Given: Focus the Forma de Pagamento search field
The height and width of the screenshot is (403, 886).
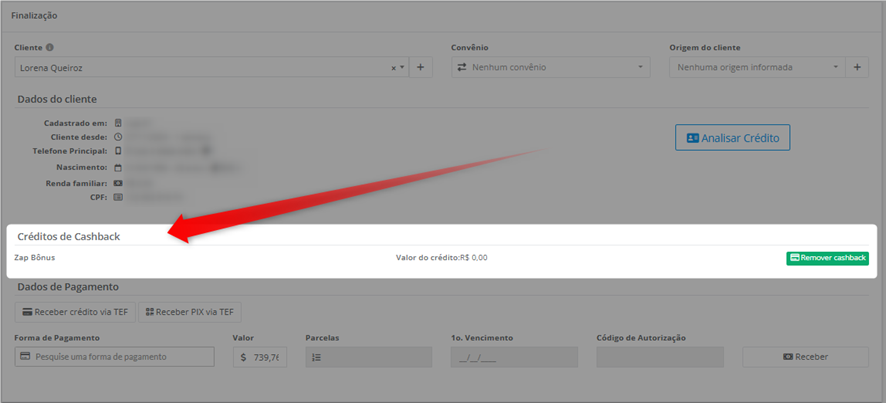Looking at the screenshot, I should 115,357.
